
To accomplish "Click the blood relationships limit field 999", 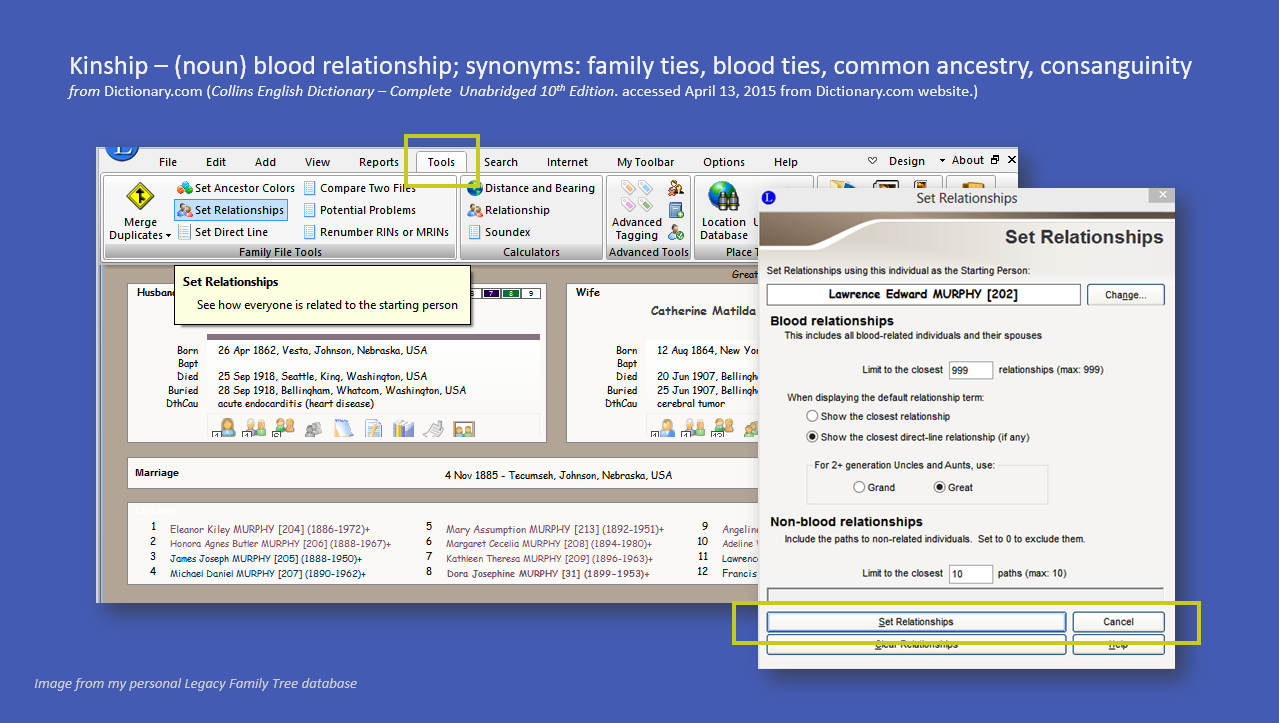I will 970,370.
